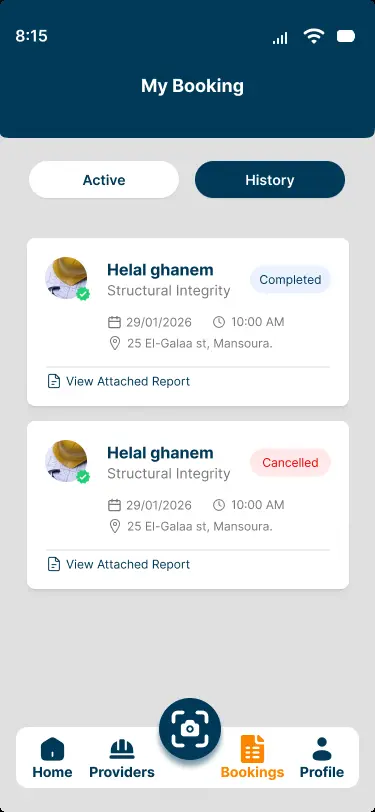The width and height of the screenshot is (375, 812).
Task: Click report document icon in Cancelled card
Action: tap(54, 564)
